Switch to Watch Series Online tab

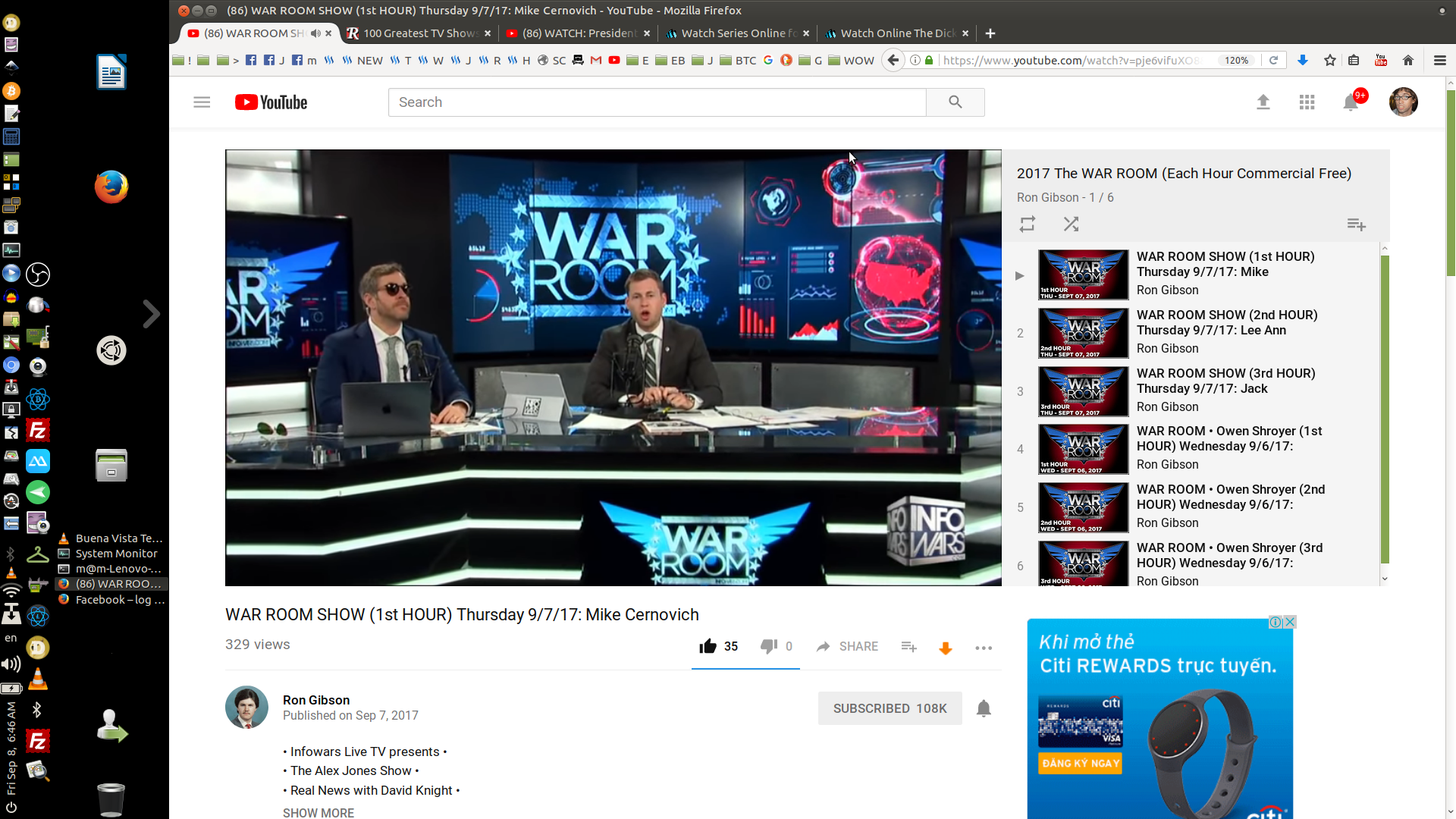[x=737, y=33]
